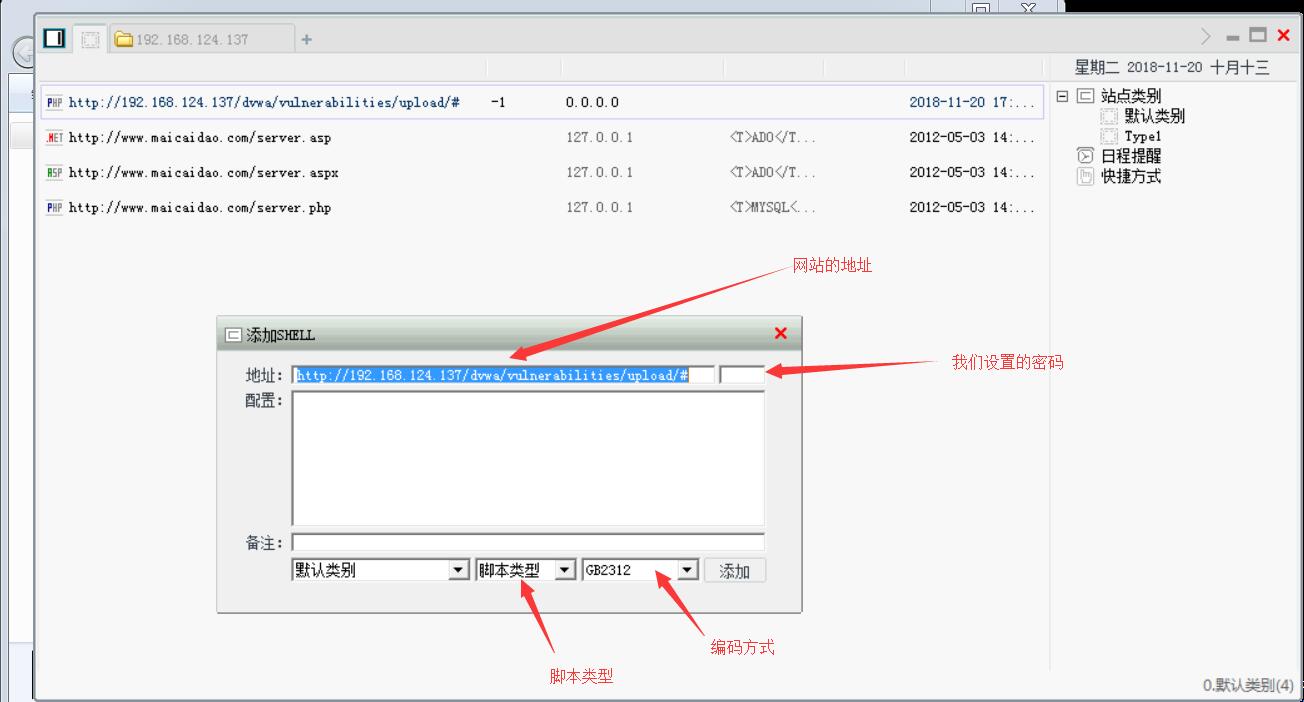Click the 添加SHELL dialog title icon
Image resolution: width=1304 pixels, height=702 pixels.
tap(233, 335)
